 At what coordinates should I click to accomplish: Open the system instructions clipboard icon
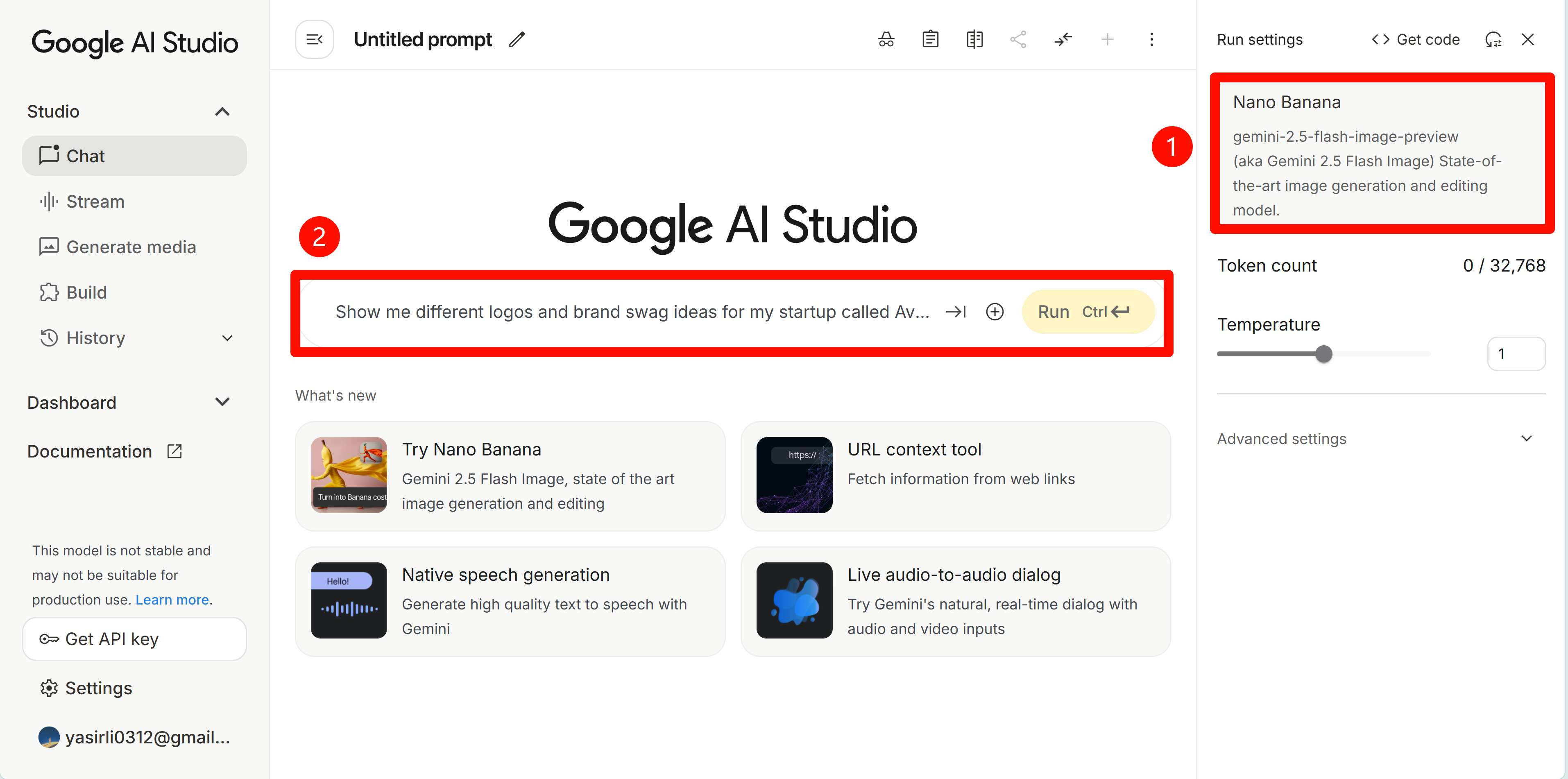pos(930,40)
